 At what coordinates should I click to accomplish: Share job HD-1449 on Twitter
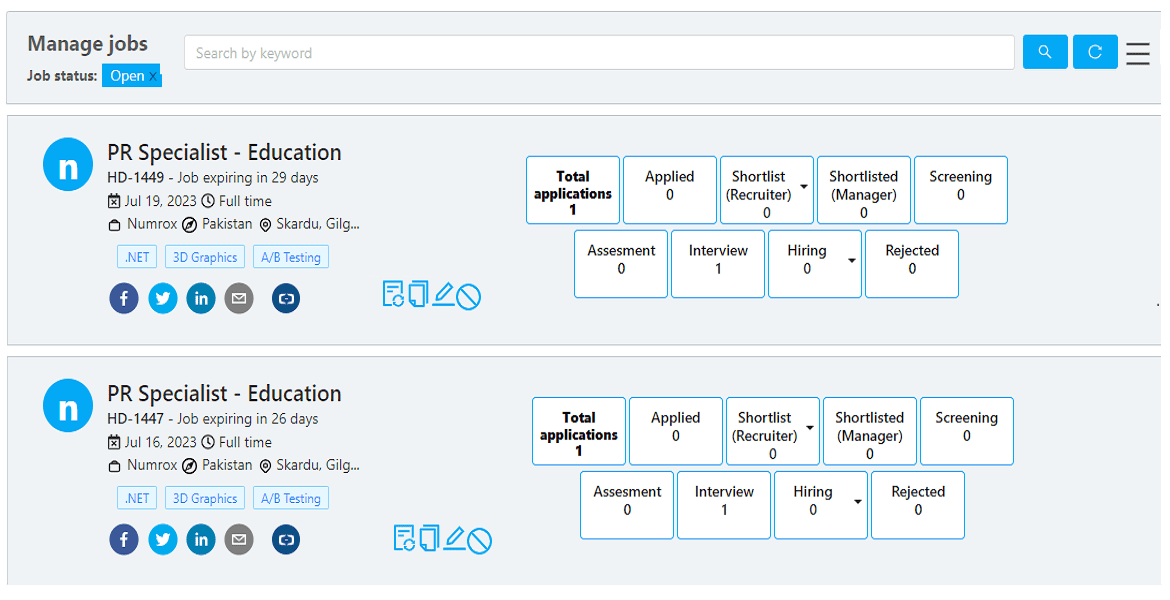pyautogui.click(x=163, y=298)
